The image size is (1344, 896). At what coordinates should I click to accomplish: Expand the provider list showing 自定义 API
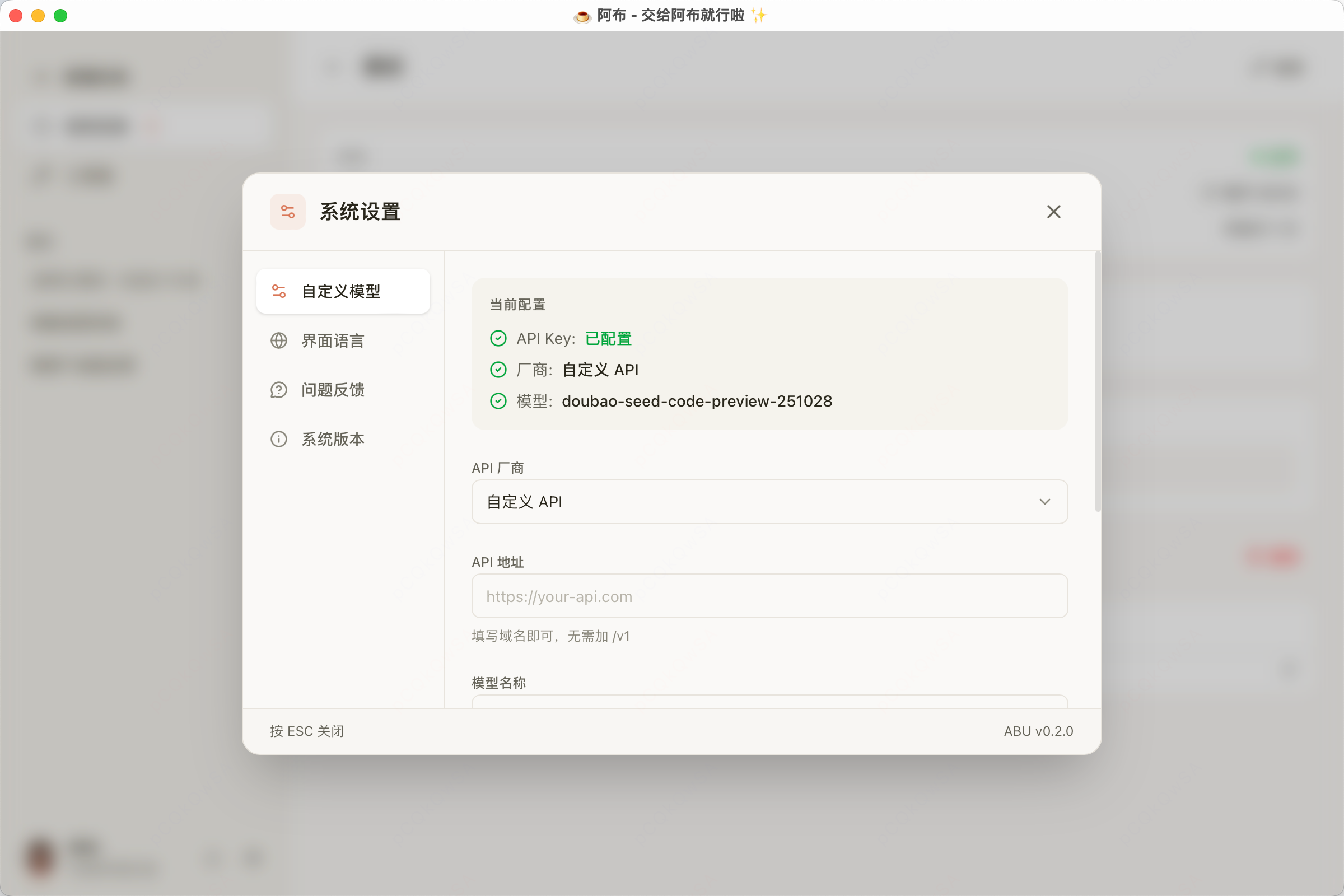point(768,502)
